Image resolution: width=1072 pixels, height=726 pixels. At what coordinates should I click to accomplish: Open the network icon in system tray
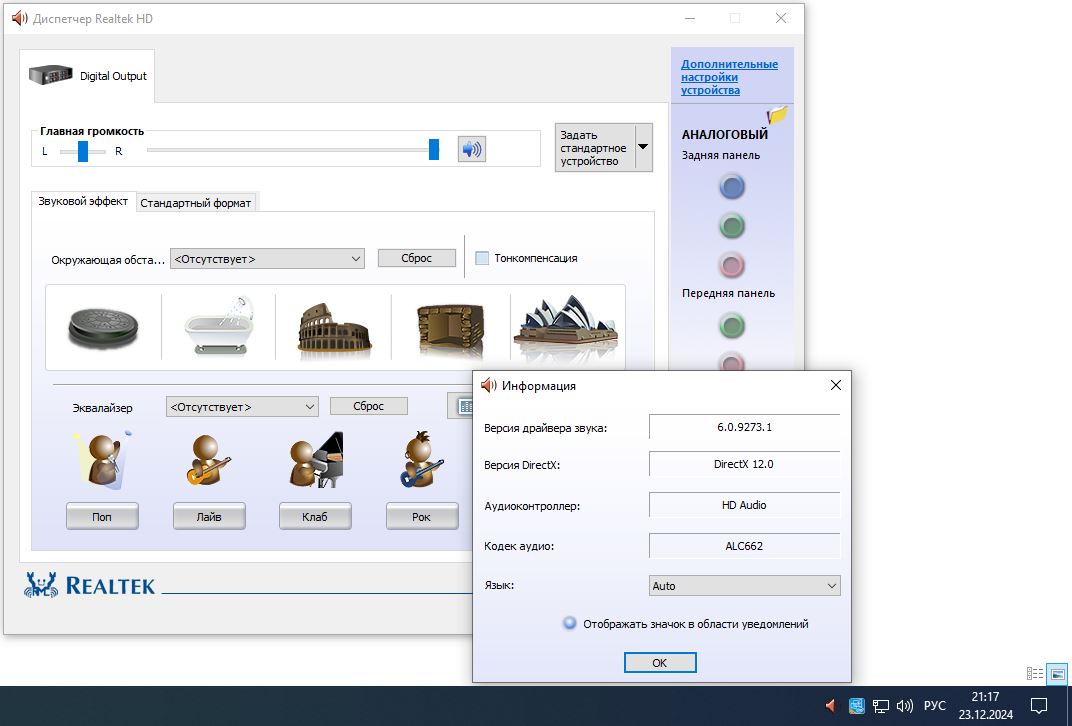pyautogui.click(x=881, y=706)
